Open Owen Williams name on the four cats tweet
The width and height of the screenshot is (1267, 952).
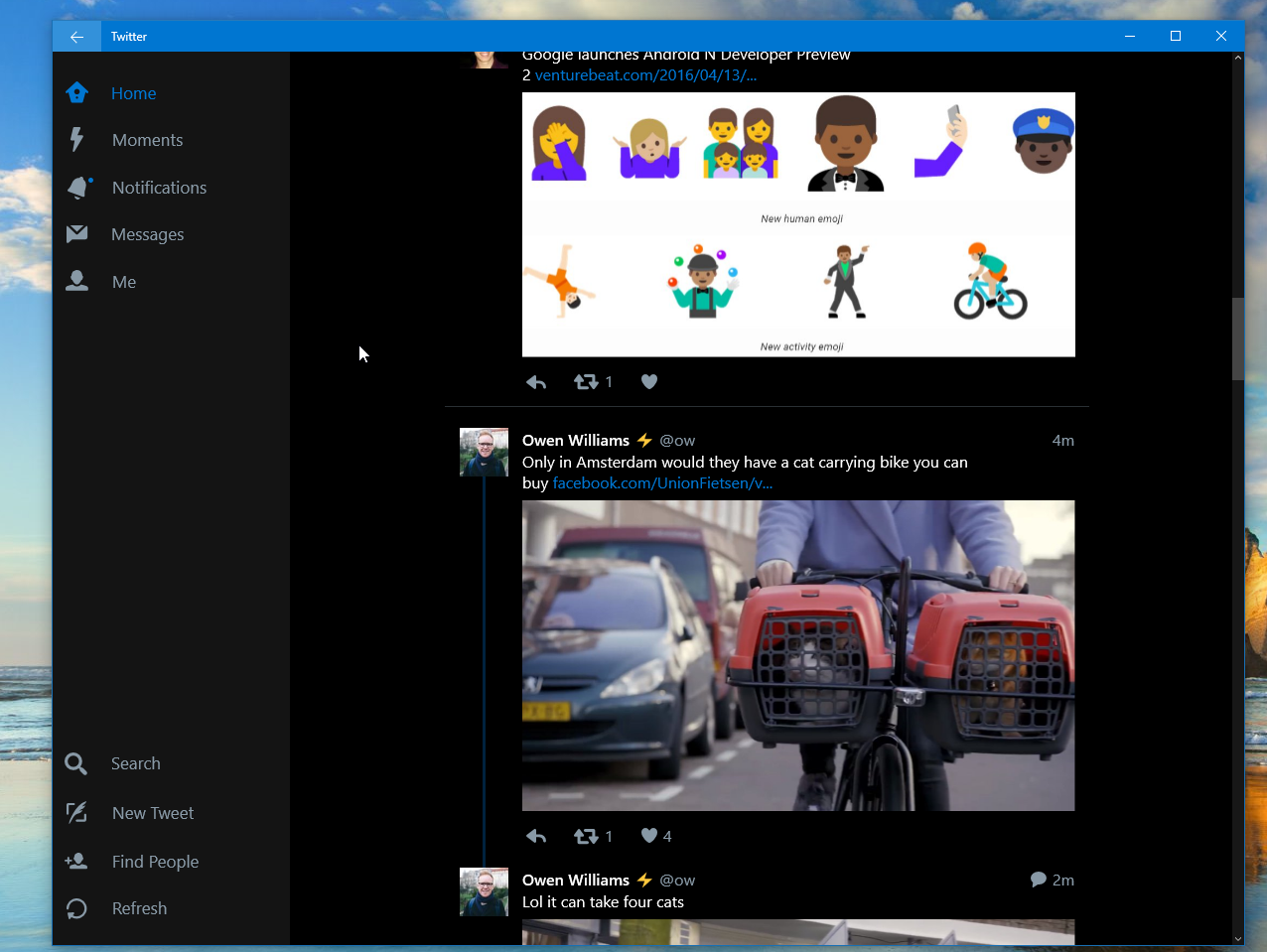click(x=576, y=880)
